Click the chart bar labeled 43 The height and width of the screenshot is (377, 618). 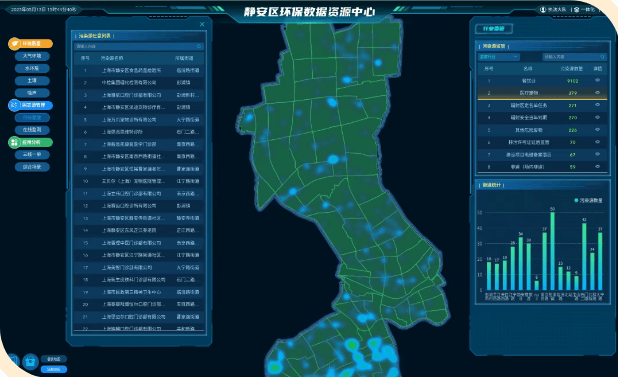tap(584, 257)
